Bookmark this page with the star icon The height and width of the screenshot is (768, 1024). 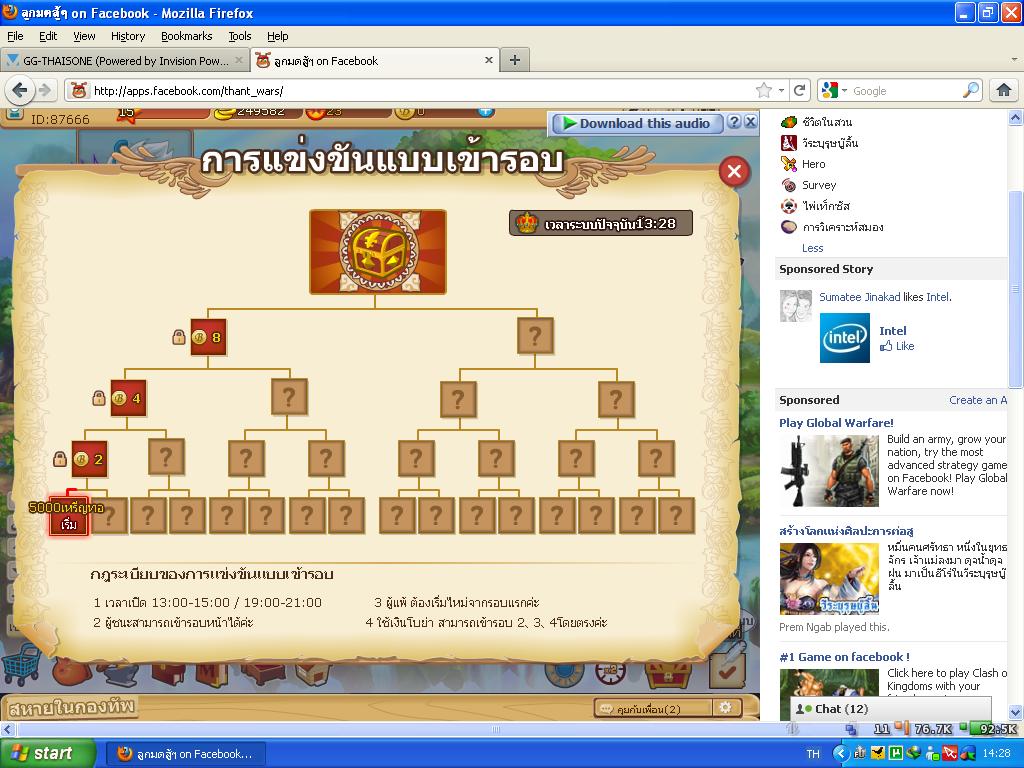tap(763, 90)
